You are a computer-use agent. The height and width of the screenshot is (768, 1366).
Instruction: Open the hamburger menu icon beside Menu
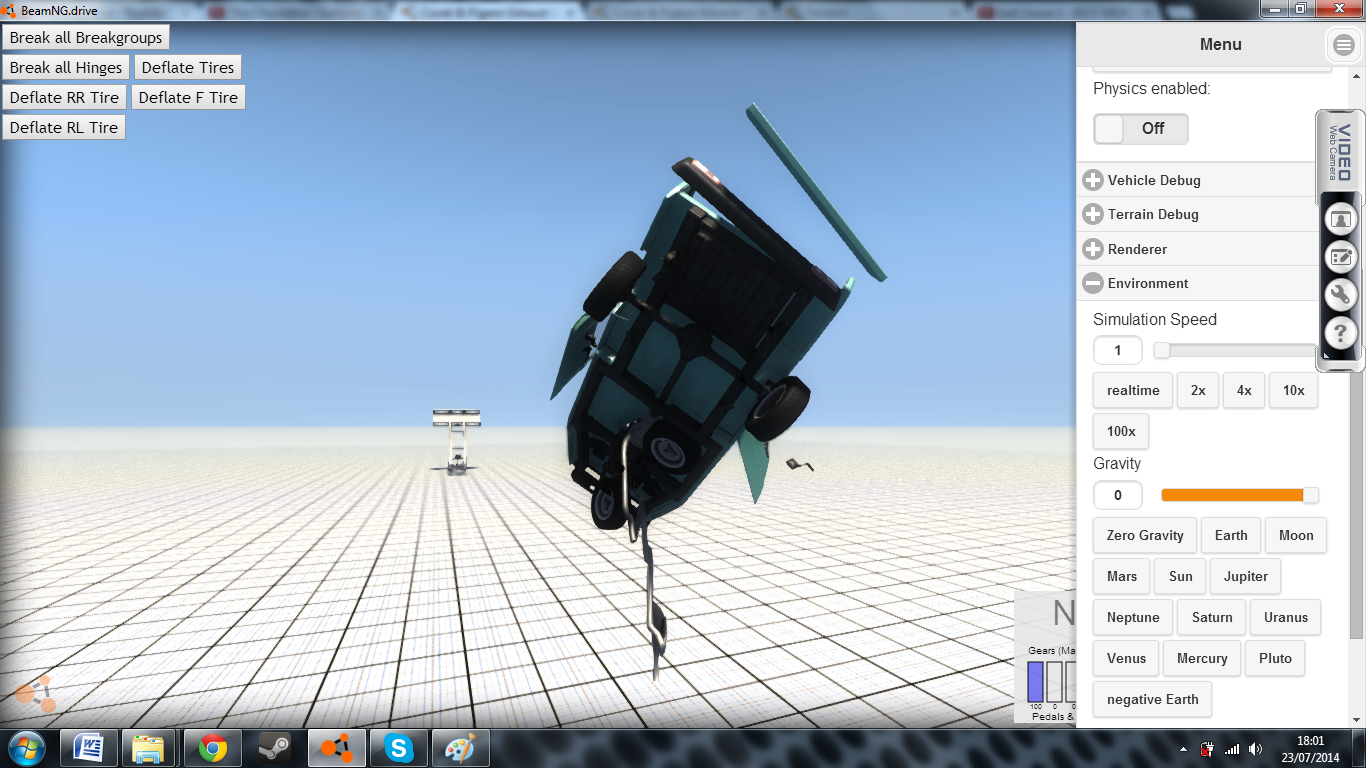pos(1342,45)
